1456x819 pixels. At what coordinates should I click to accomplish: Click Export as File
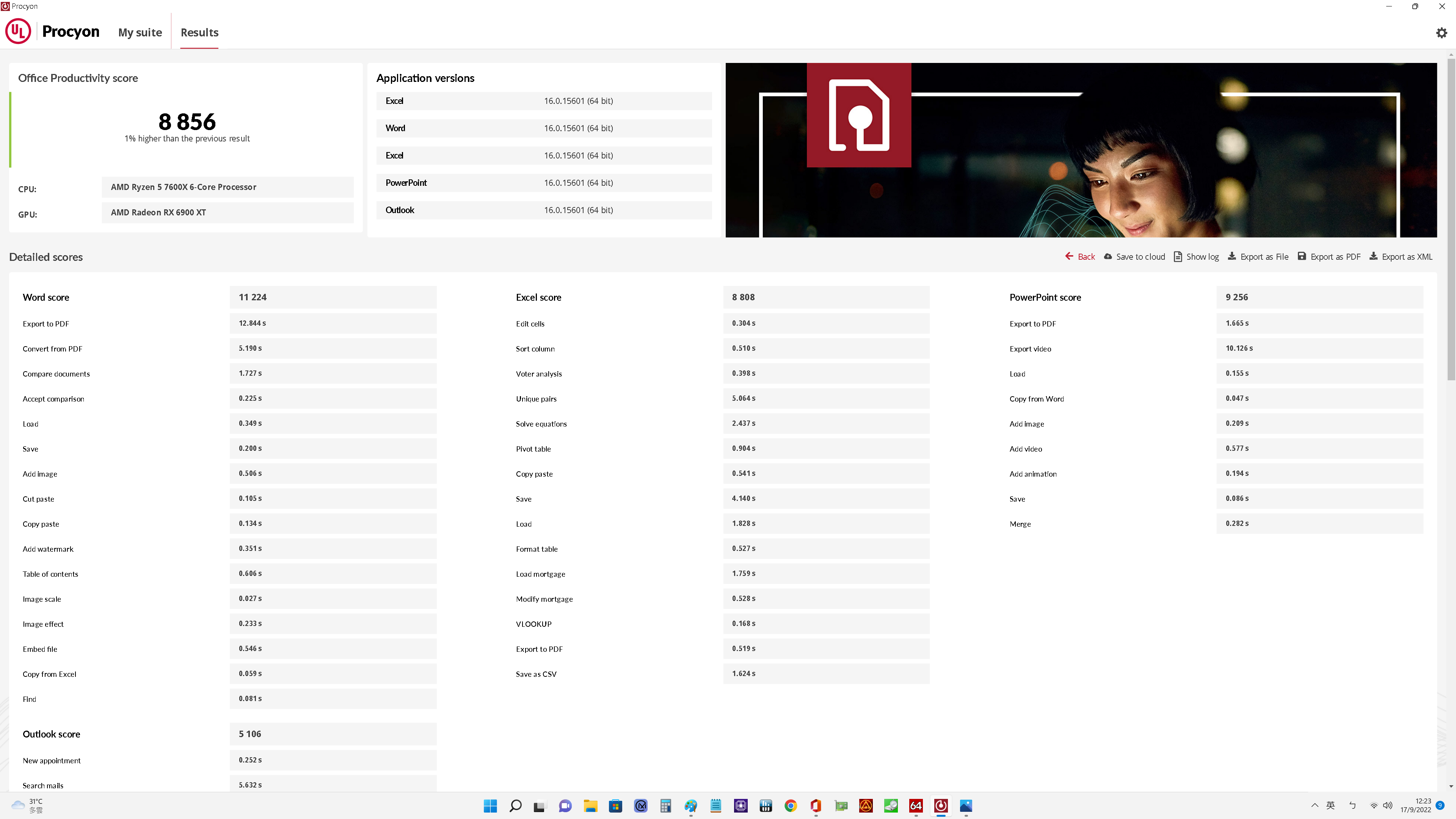click(1258, 257)
